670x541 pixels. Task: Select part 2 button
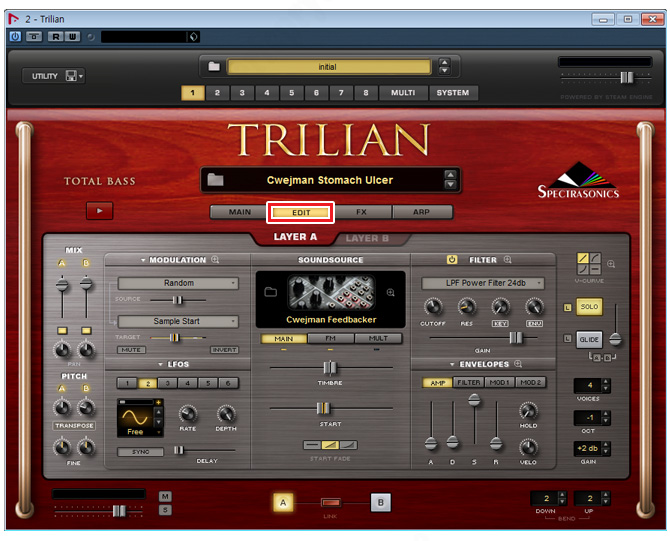point(217,92)
